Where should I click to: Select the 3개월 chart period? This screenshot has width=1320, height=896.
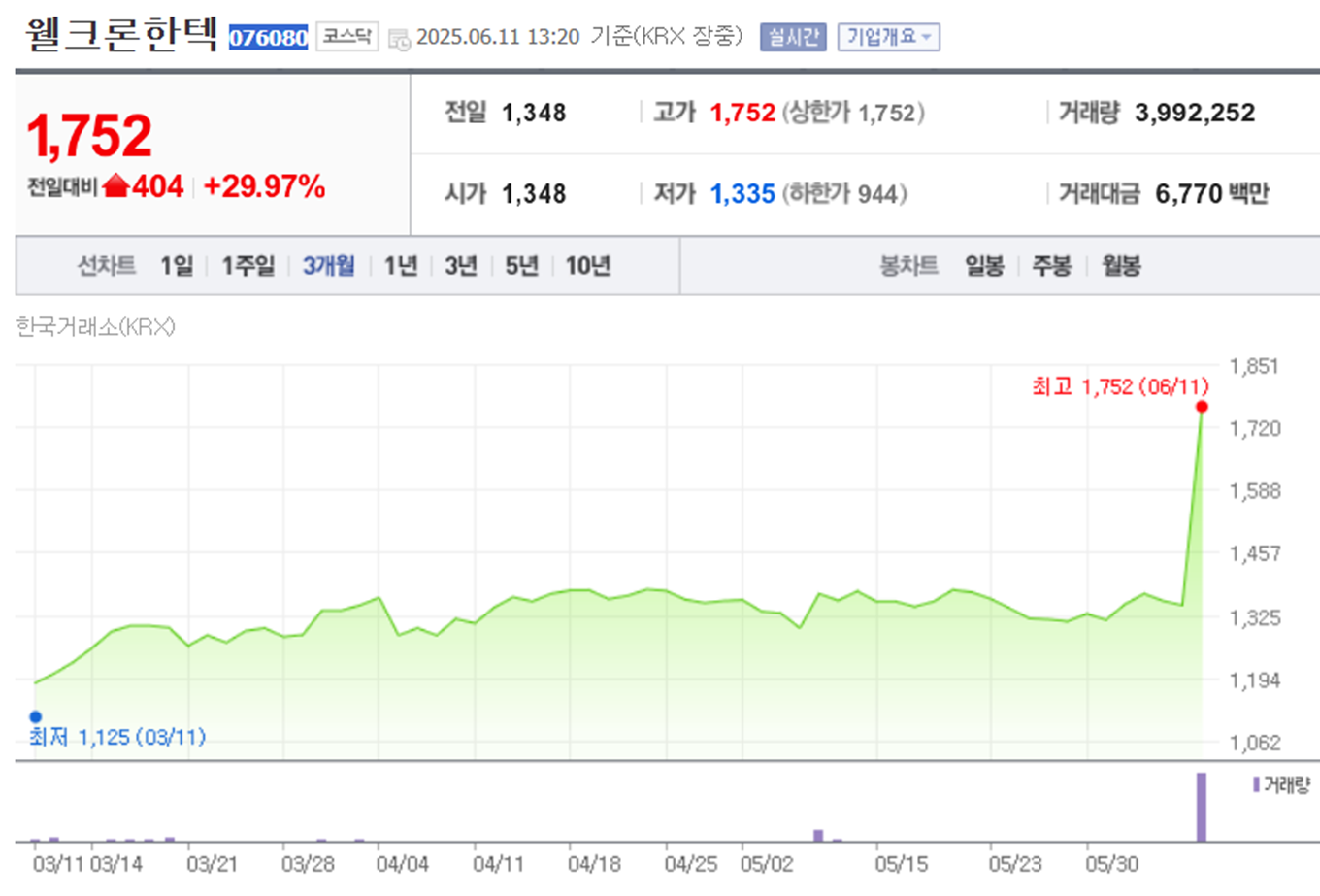[329, 266]
